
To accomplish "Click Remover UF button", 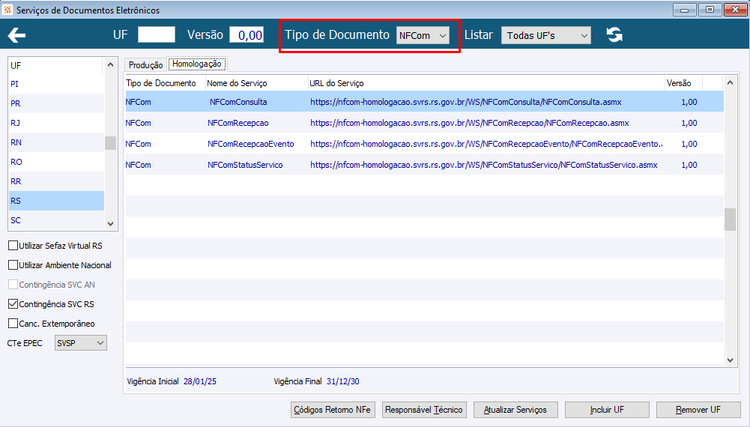I will click(698, 410).
